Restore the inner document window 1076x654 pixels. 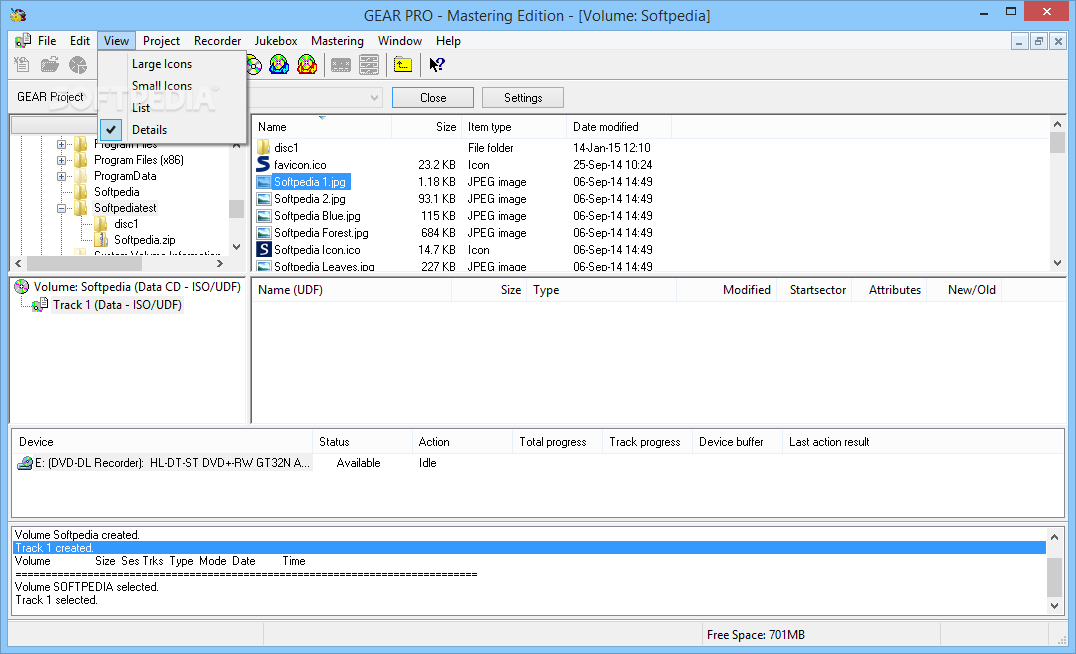coord(1039,42)
